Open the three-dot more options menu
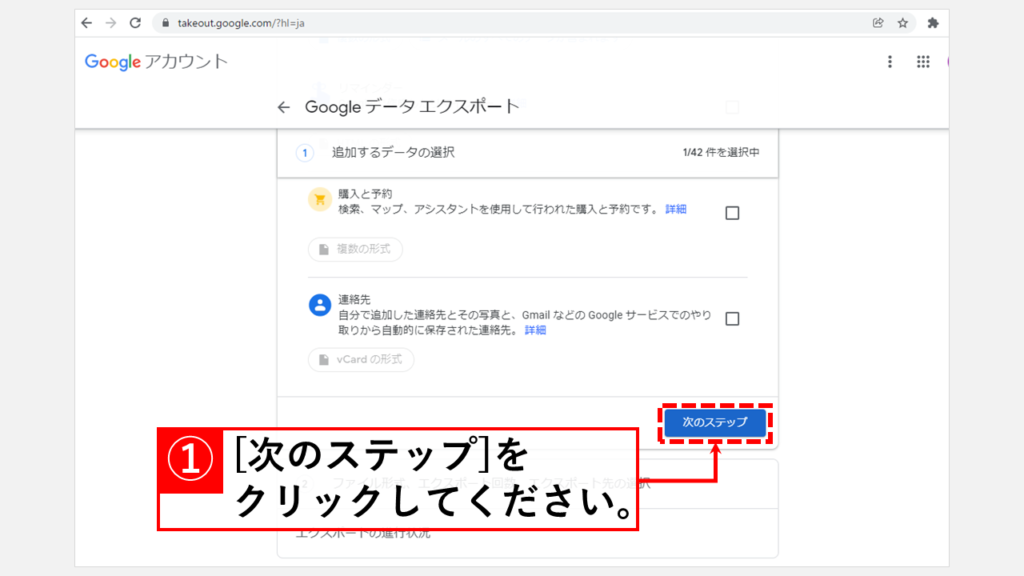The width and height of the screenshot is (1024, 576). 890,62
